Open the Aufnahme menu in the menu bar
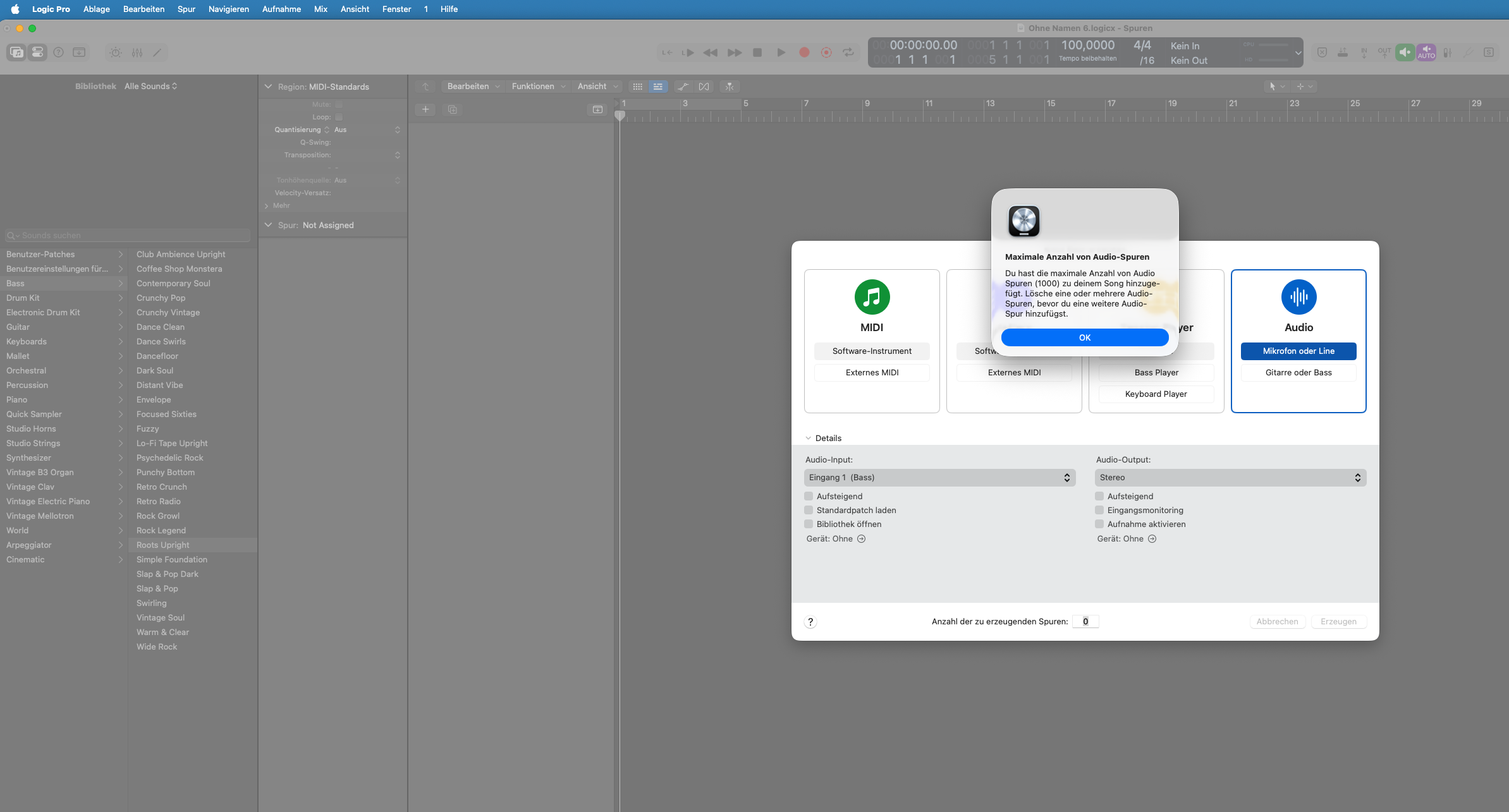Image resolution: width=1509 pixels, height=812 pixels. (281, 9)
